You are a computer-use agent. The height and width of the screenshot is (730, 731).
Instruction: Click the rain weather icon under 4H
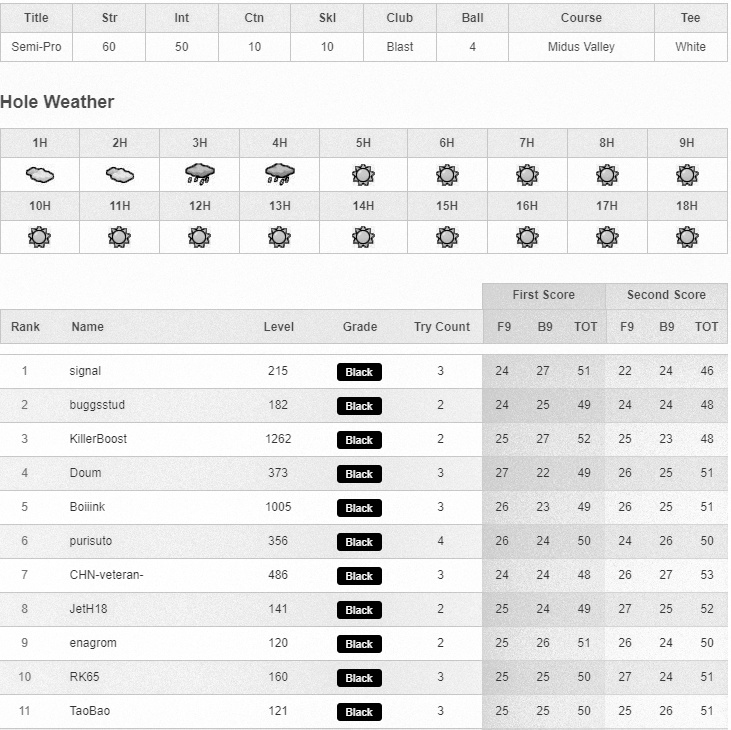[x=280, y=175]
